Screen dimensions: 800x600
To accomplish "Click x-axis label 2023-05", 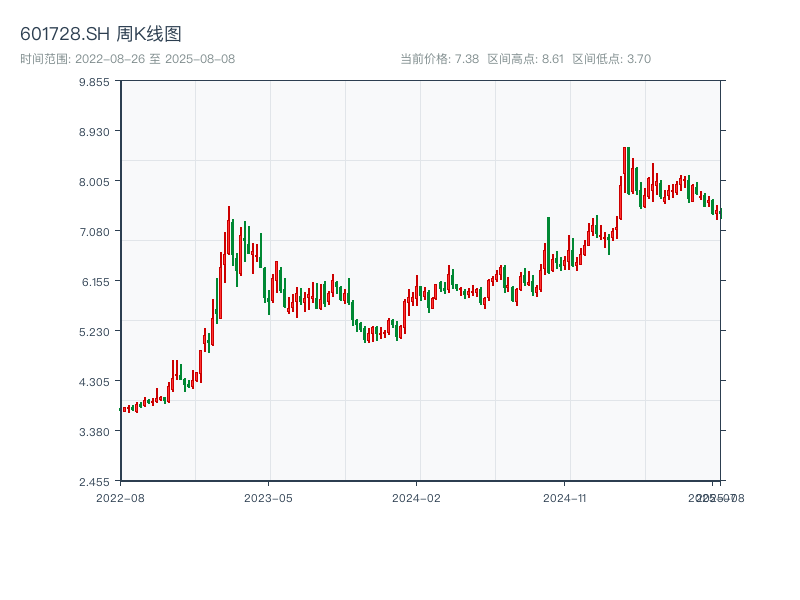I will (x=268, y=498).
